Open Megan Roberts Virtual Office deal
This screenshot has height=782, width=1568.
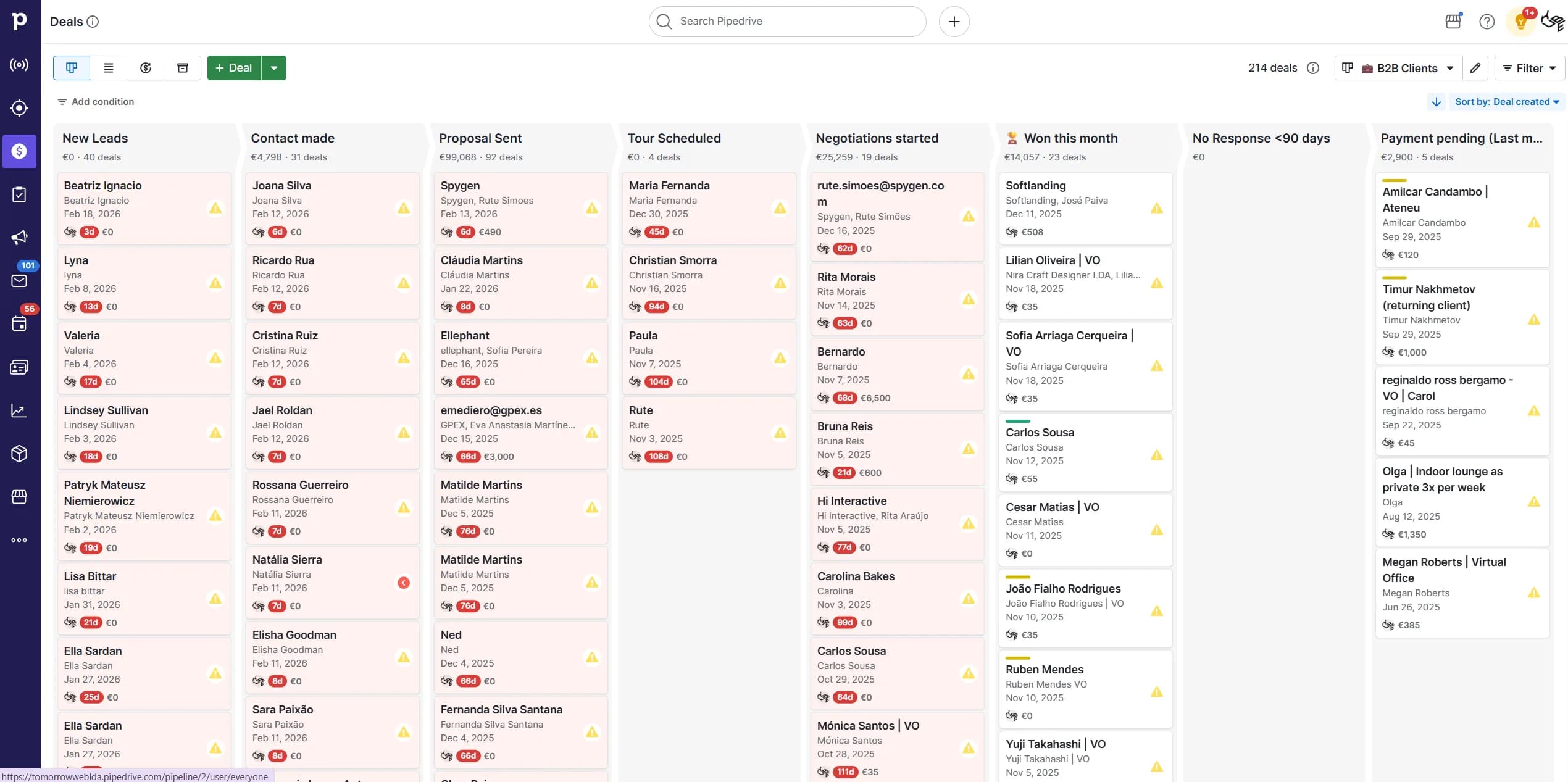[x=1462, y=593]
